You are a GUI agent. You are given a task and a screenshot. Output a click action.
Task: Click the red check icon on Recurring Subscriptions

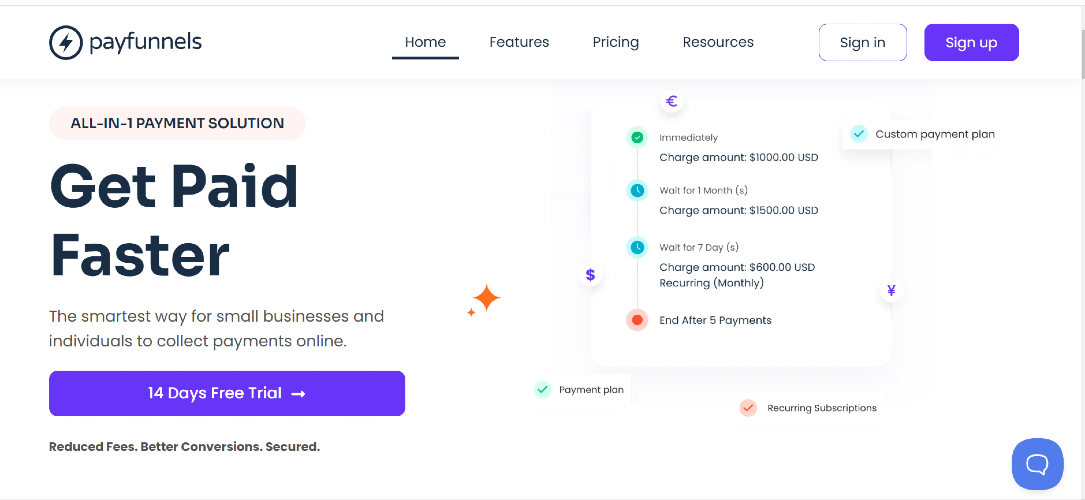click(748, 408)
